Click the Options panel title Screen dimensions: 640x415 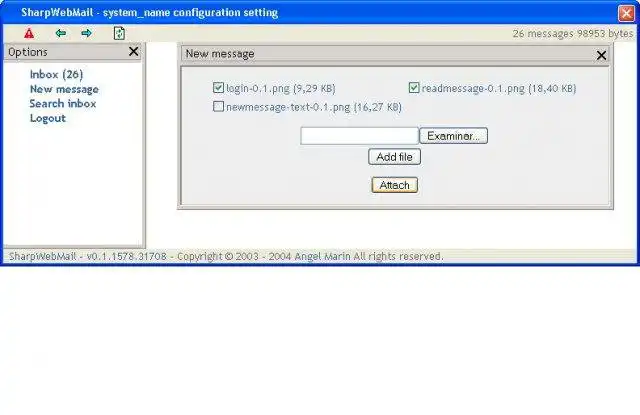pyautogui.click(x=28, y=52)
